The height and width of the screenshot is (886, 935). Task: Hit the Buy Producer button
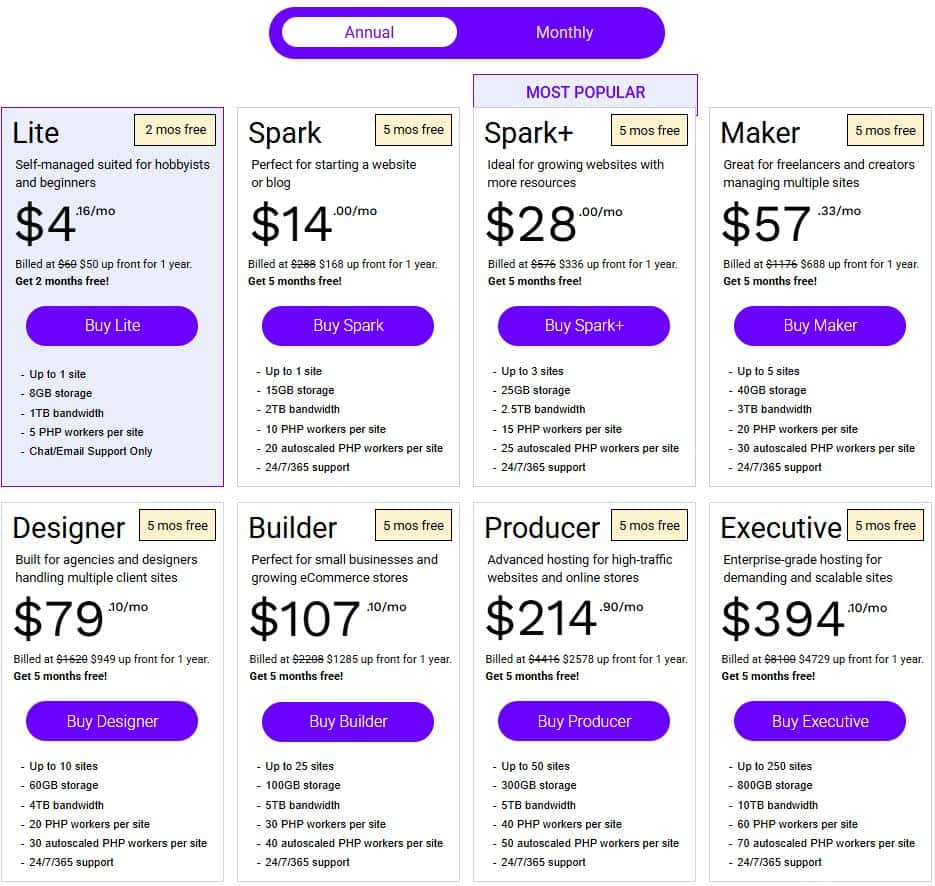coord(584,721)
